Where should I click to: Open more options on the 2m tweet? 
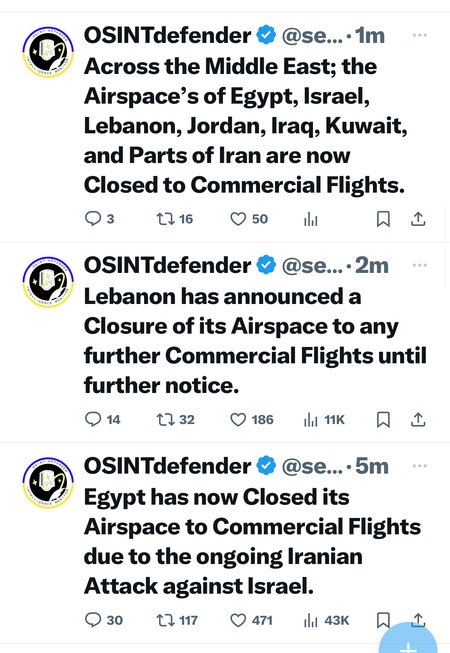coord(420,265)
